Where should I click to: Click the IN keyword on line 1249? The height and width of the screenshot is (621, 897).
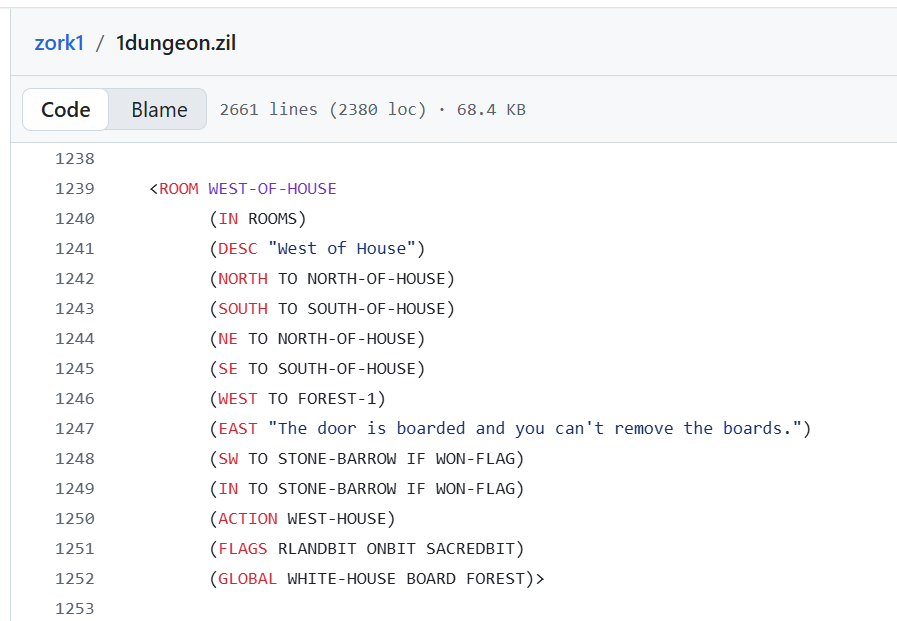click(x=228, y=489)
